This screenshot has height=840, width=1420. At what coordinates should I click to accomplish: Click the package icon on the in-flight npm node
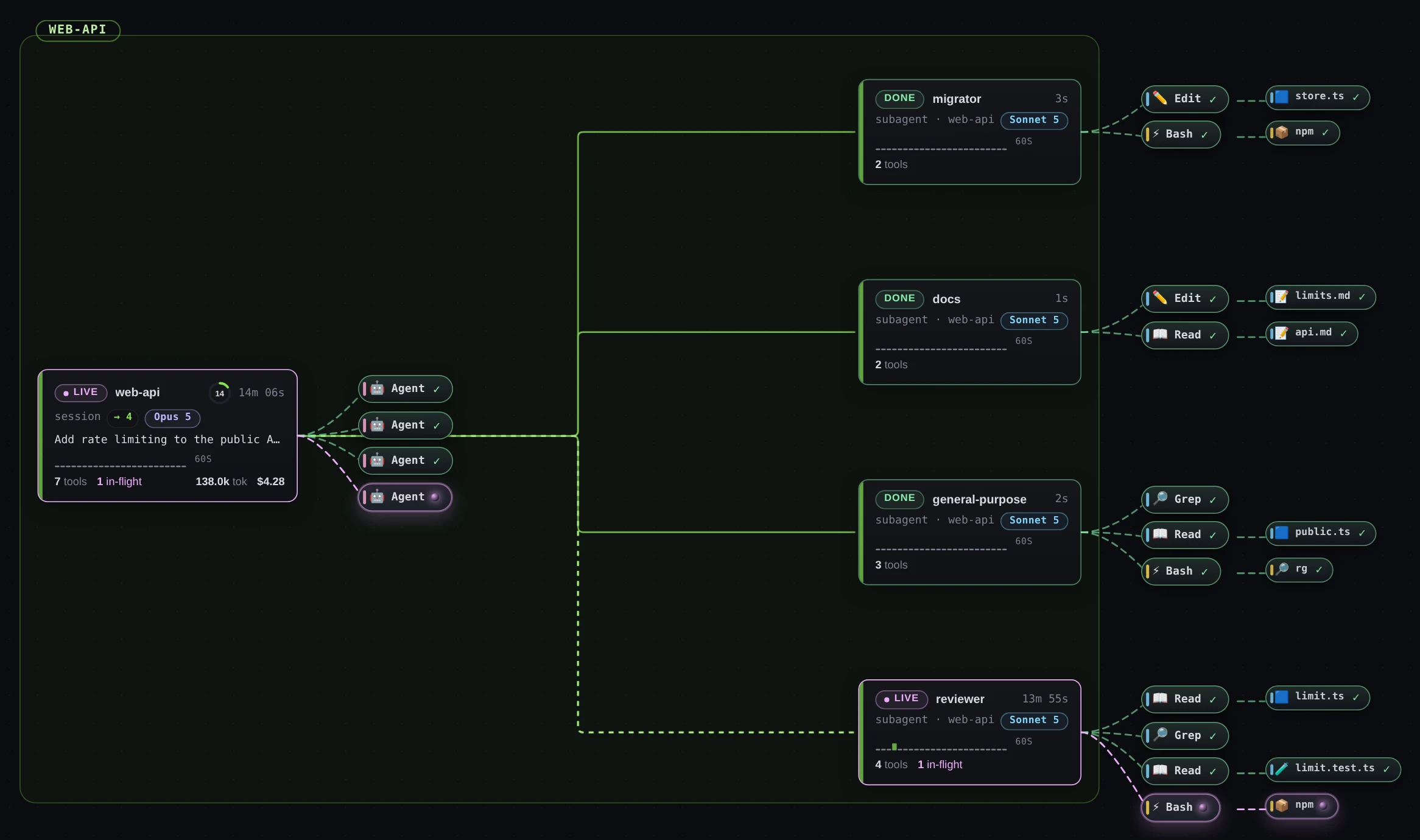1281,805
